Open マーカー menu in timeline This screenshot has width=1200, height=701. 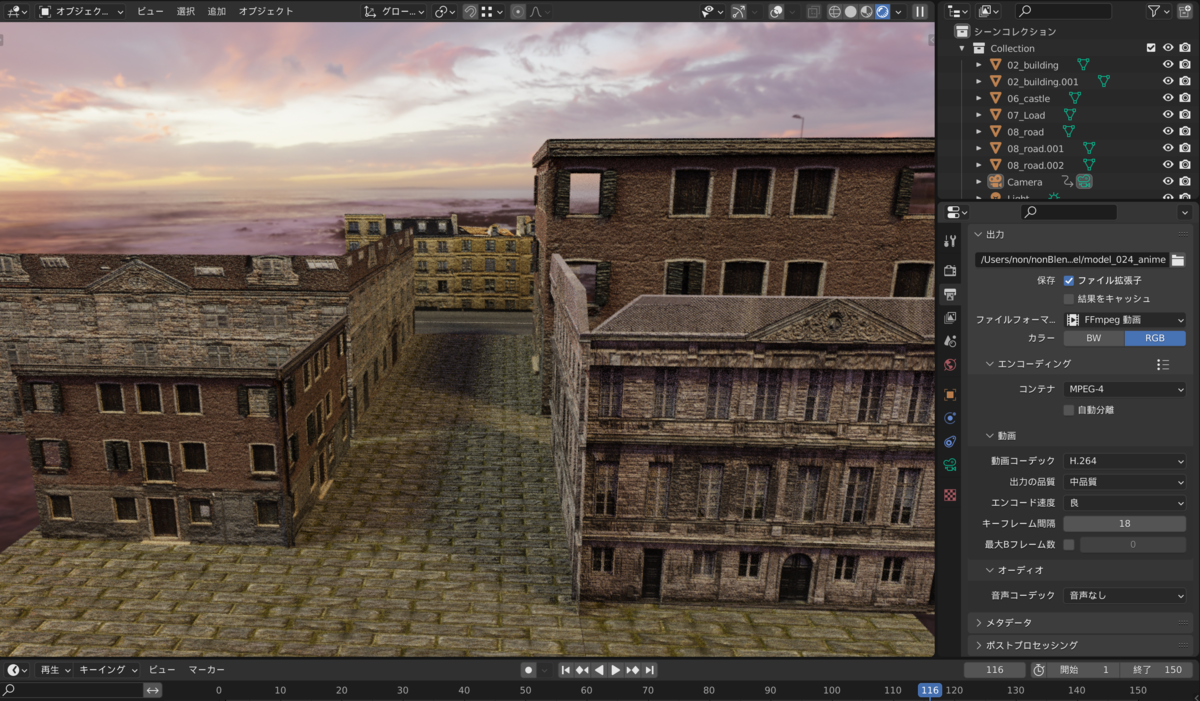tap(207, 670)
